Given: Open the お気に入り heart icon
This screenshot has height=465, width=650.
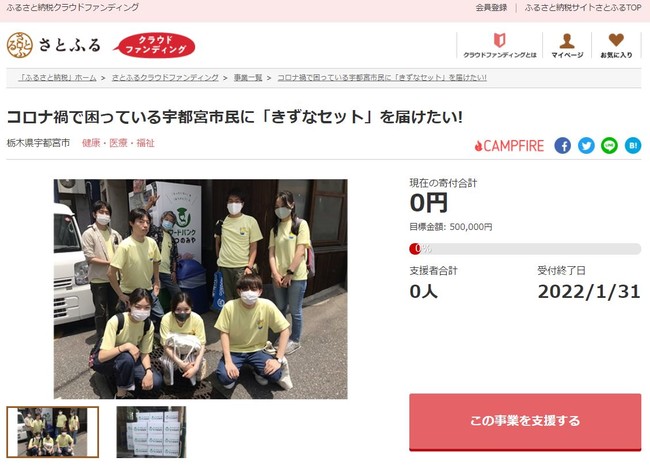Looking at the screenshot, I should click(x=616, y=40).
